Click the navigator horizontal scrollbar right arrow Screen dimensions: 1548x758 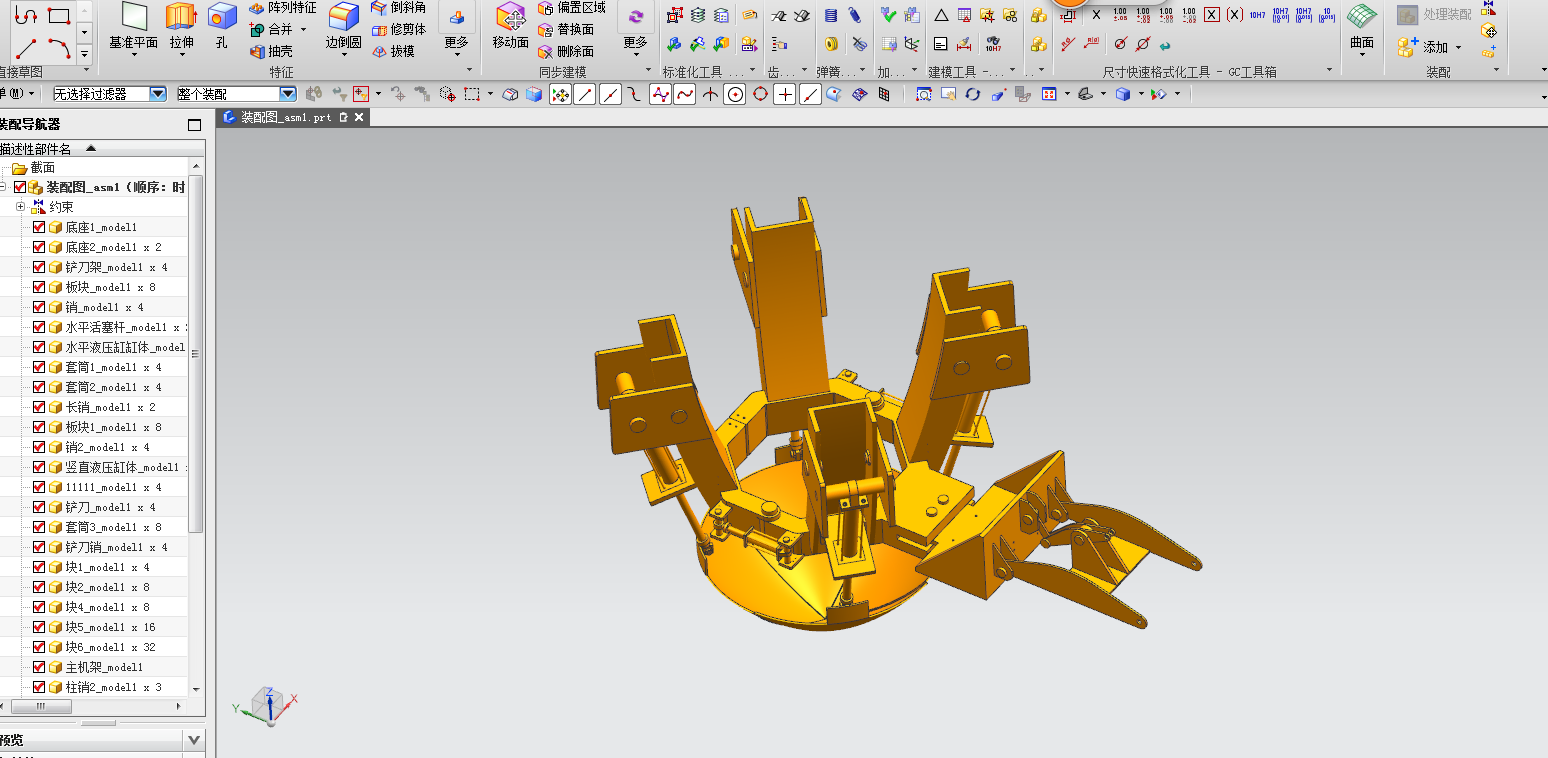179,706
